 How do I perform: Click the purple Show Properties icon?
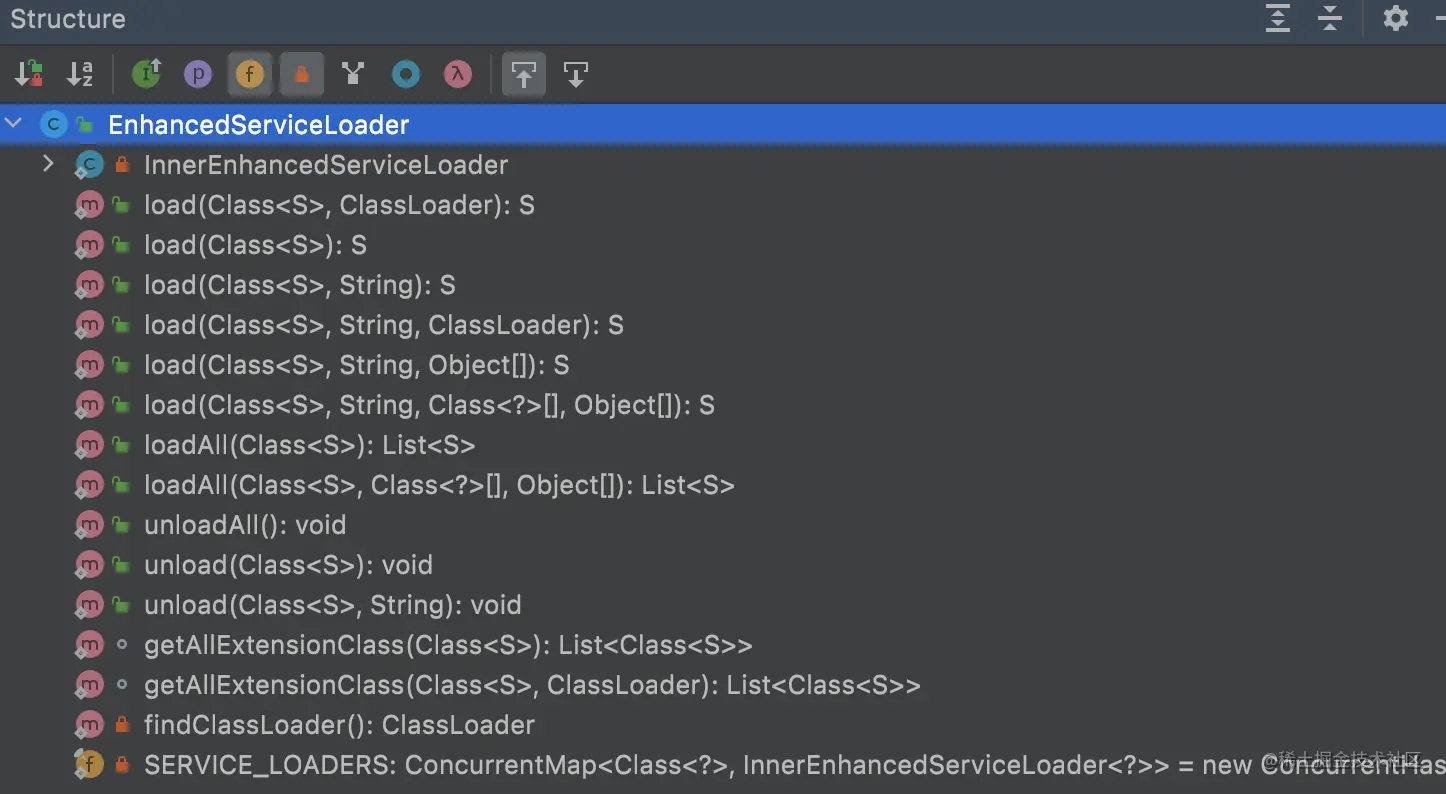(198, 74)
